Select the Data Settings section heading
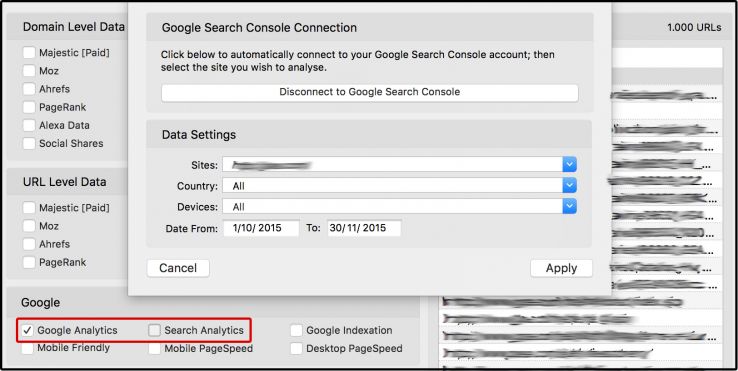 click(x=199, y=135)
